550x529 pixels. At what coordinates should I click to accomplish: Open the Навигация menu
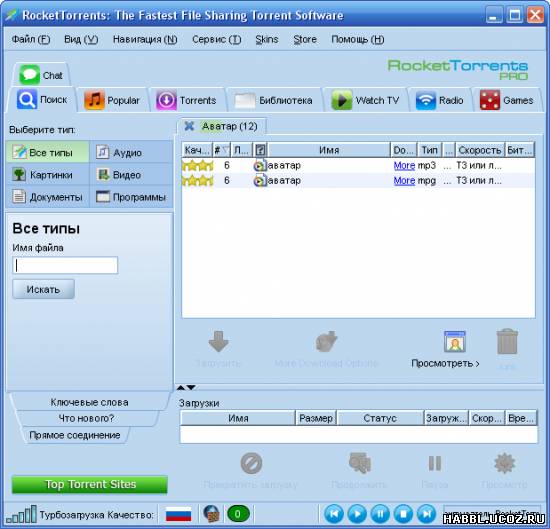point(145,39)
